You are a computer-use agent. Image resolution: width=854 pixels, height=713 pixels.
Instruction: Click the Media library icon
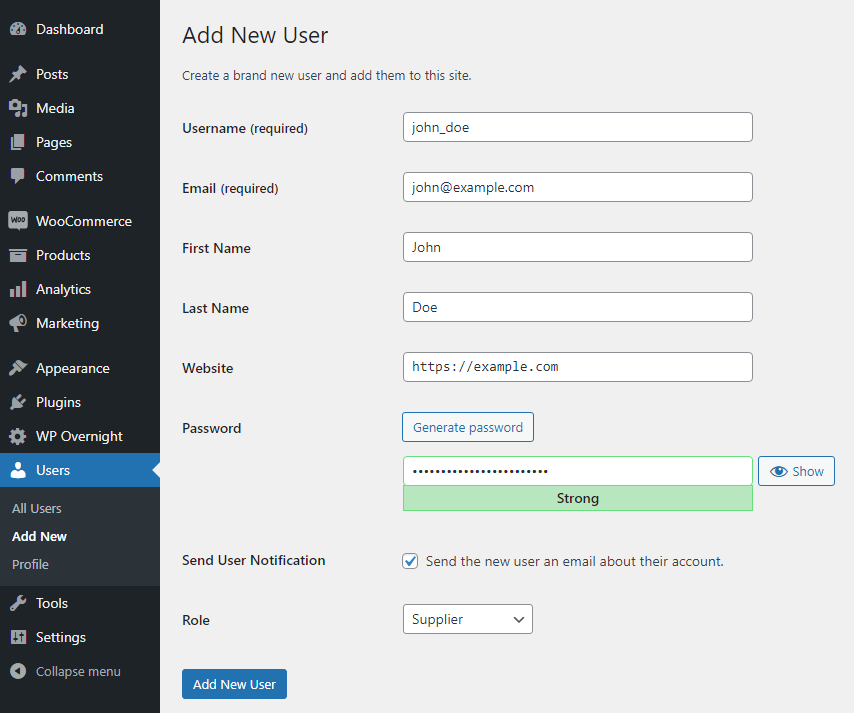click(x=18, y=108)
